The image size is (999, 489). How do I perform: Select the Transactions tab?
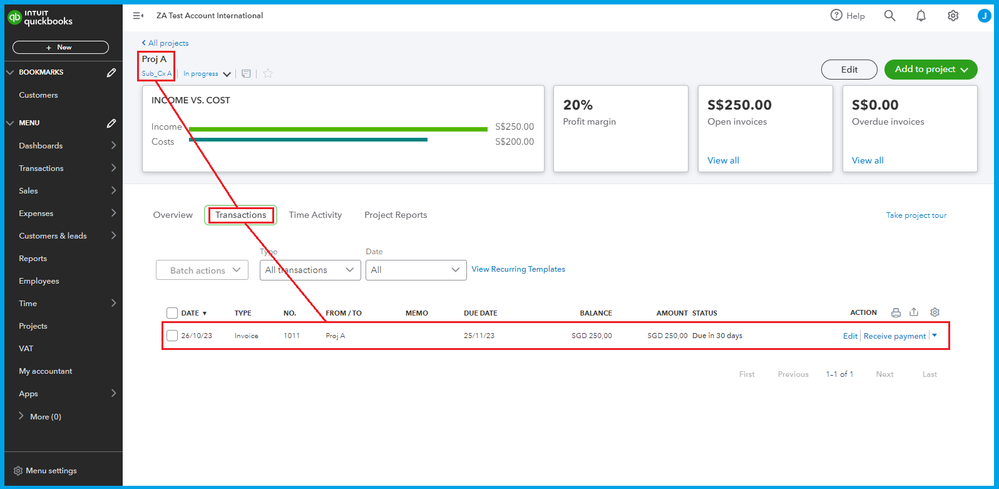[x=240, y=215]
